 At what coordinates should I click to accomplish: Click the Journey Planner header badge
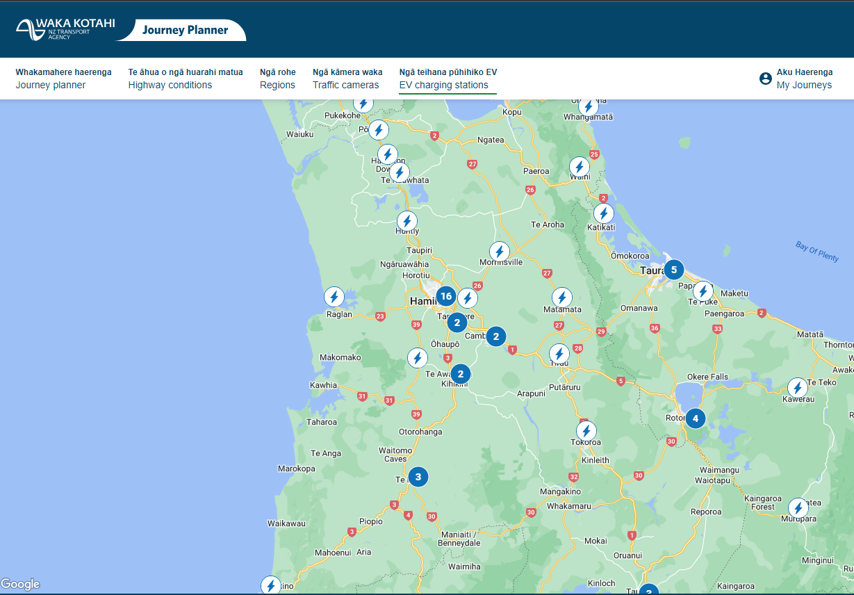[x=184, y=30]
